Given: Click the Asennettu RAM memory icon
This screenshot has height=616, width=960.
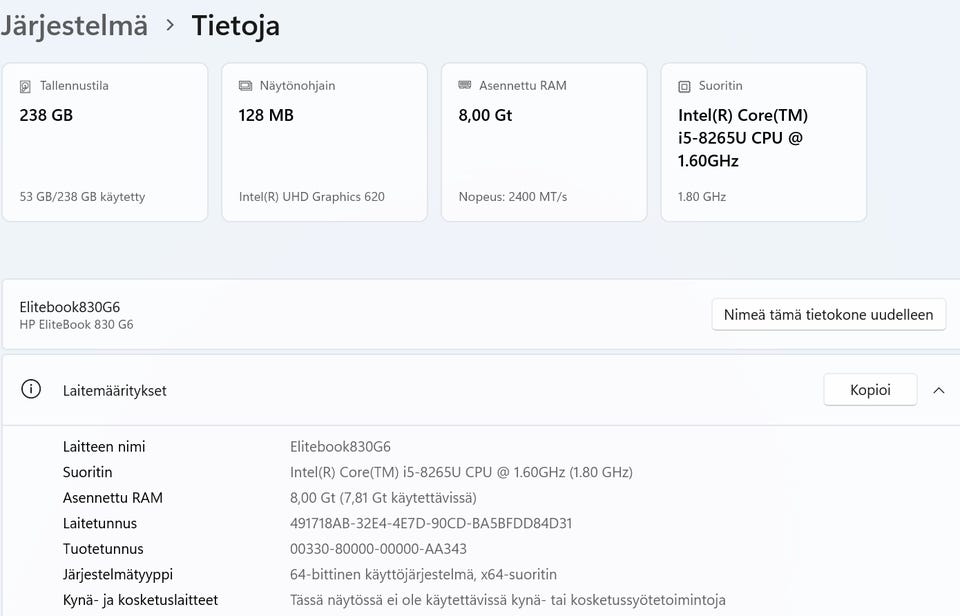Looking at the screenshot, I should (x=465, y=86).
